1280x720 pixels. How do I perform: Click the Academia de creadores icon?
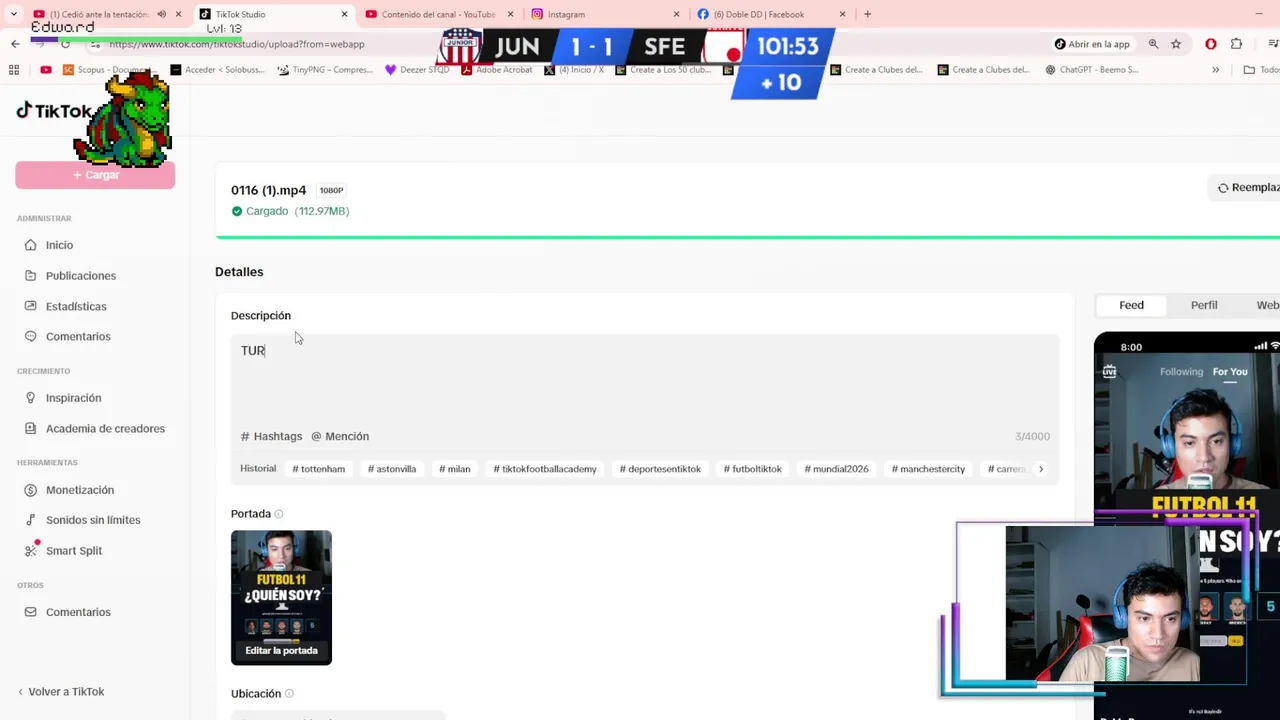coord(31,428)
